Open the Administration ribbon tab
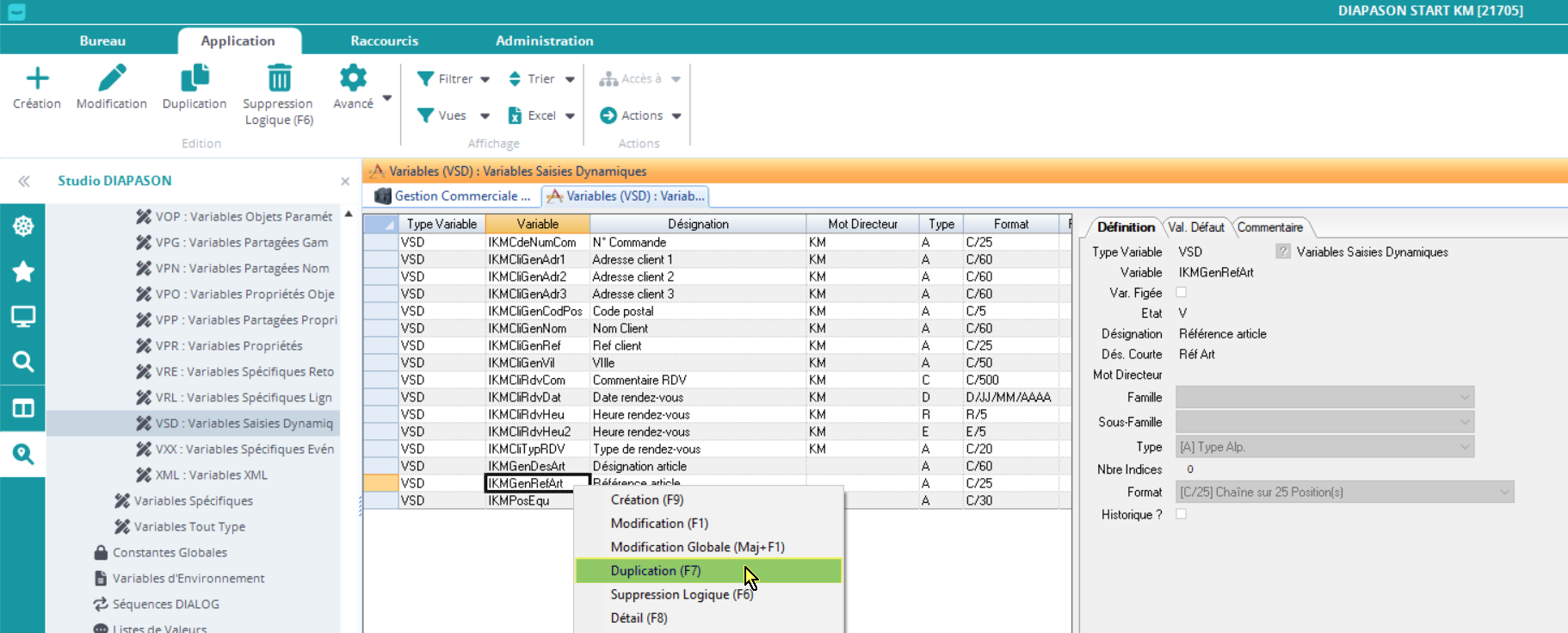Viewport: 1568px width, 633px height. tap(544, 40)
